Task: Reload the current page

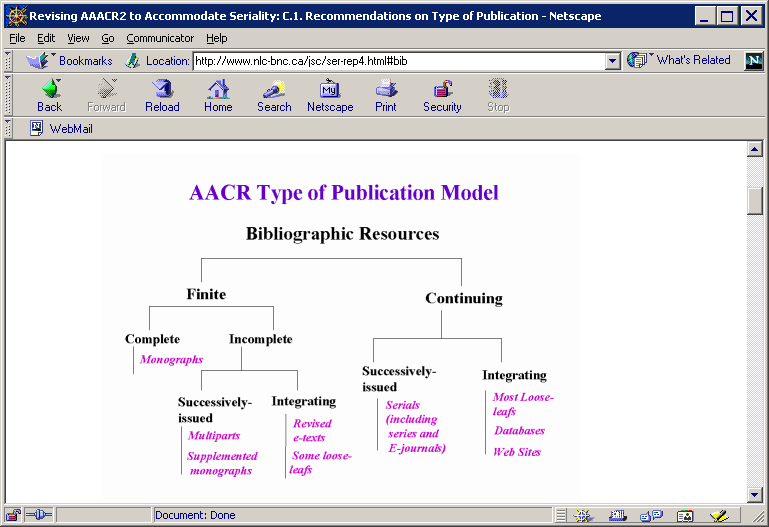Action: pos(162,96)
